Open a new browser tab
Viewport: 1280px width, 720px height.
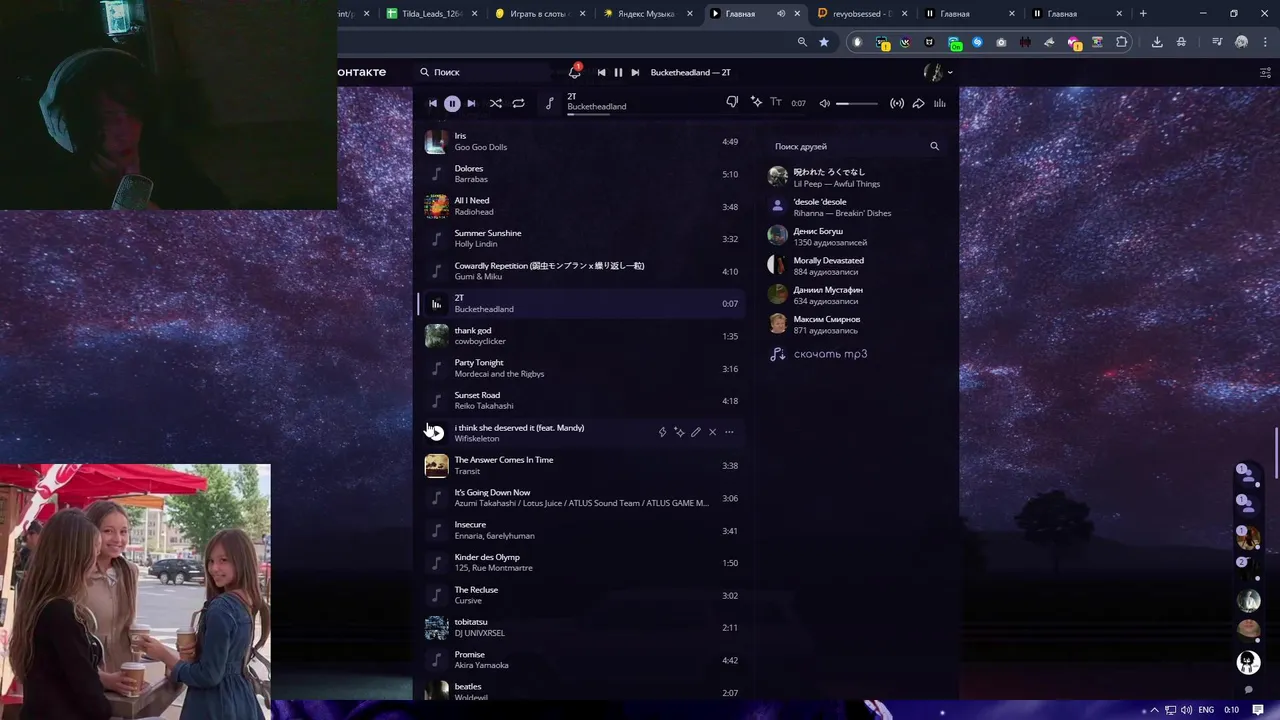(1143, 14)
